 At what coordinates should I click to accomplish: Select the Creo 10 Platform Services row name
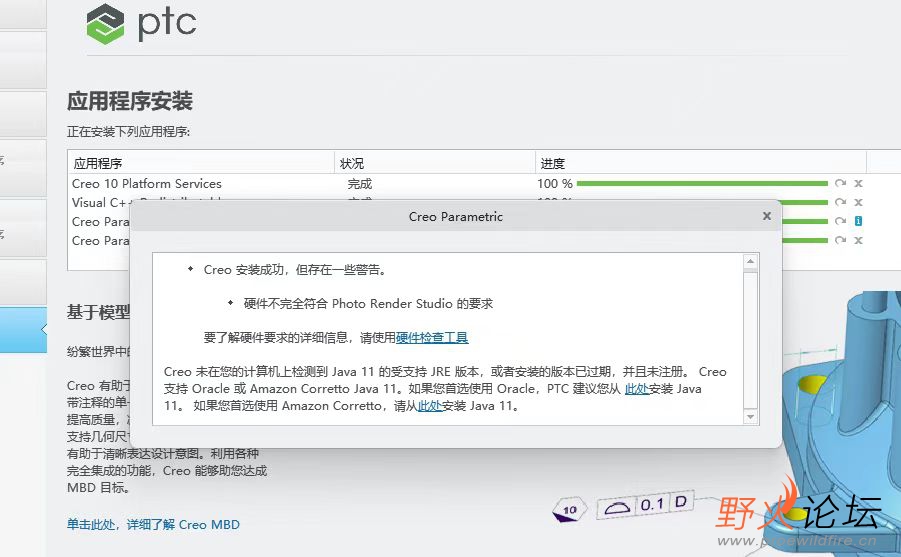click(147, 183)
